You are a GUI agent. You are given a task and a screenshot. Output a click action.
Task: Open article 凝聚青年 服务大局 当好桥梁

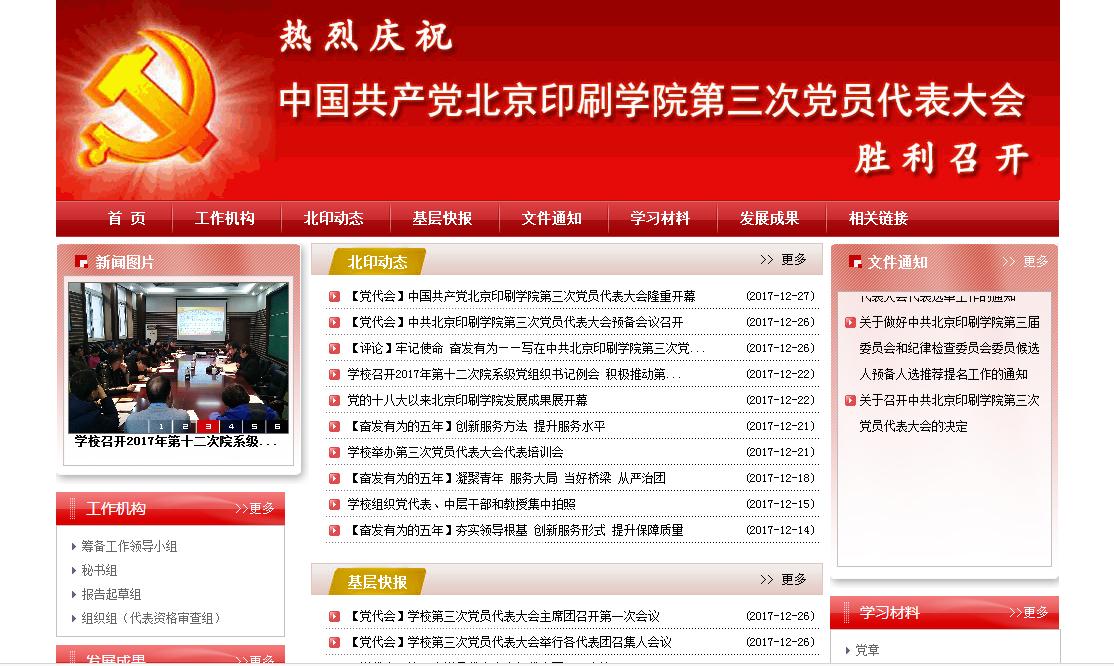507,478
